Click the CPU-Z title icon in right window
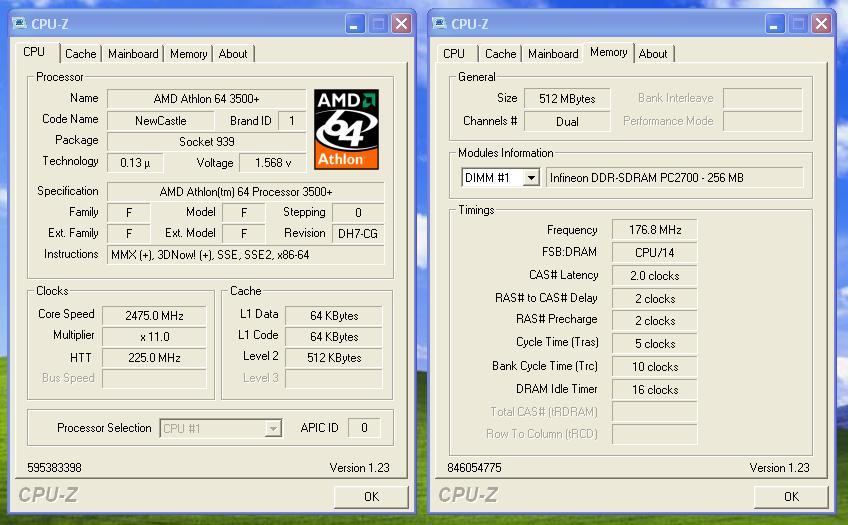This screenshot has height=525, width=848. 439,23
